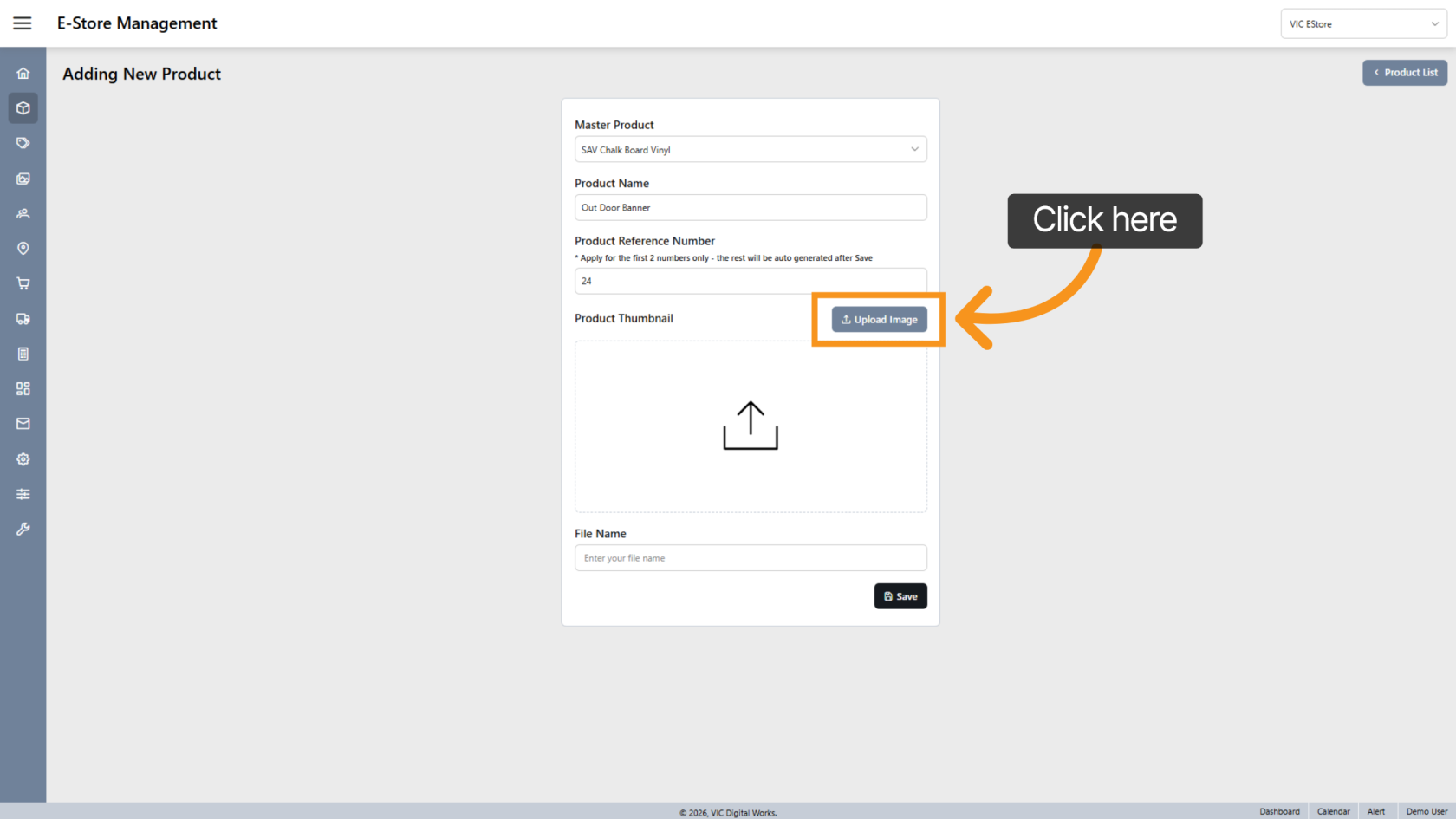1456x819 pixels.
Task: Open the envelope mail sidebar icon
Action: pos(23,424)
